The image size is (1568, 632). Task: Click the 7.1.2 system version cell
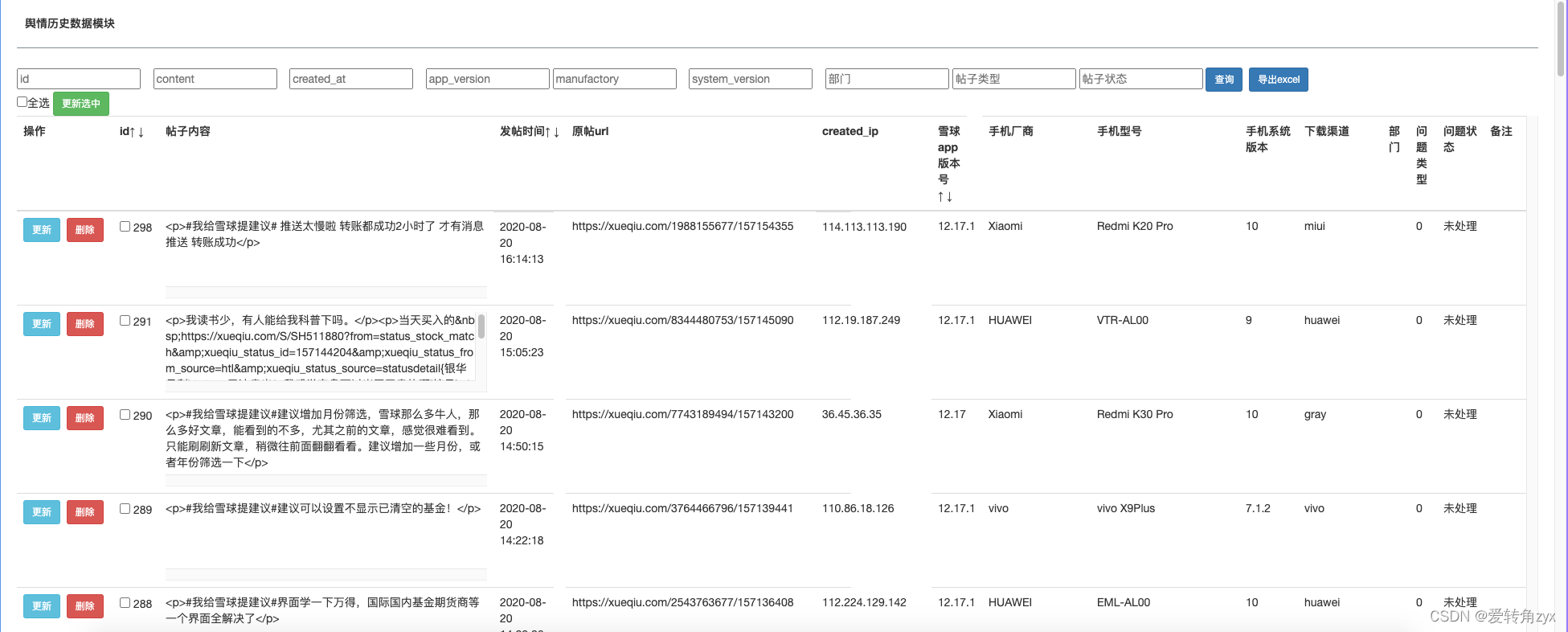pos(1258,509)
